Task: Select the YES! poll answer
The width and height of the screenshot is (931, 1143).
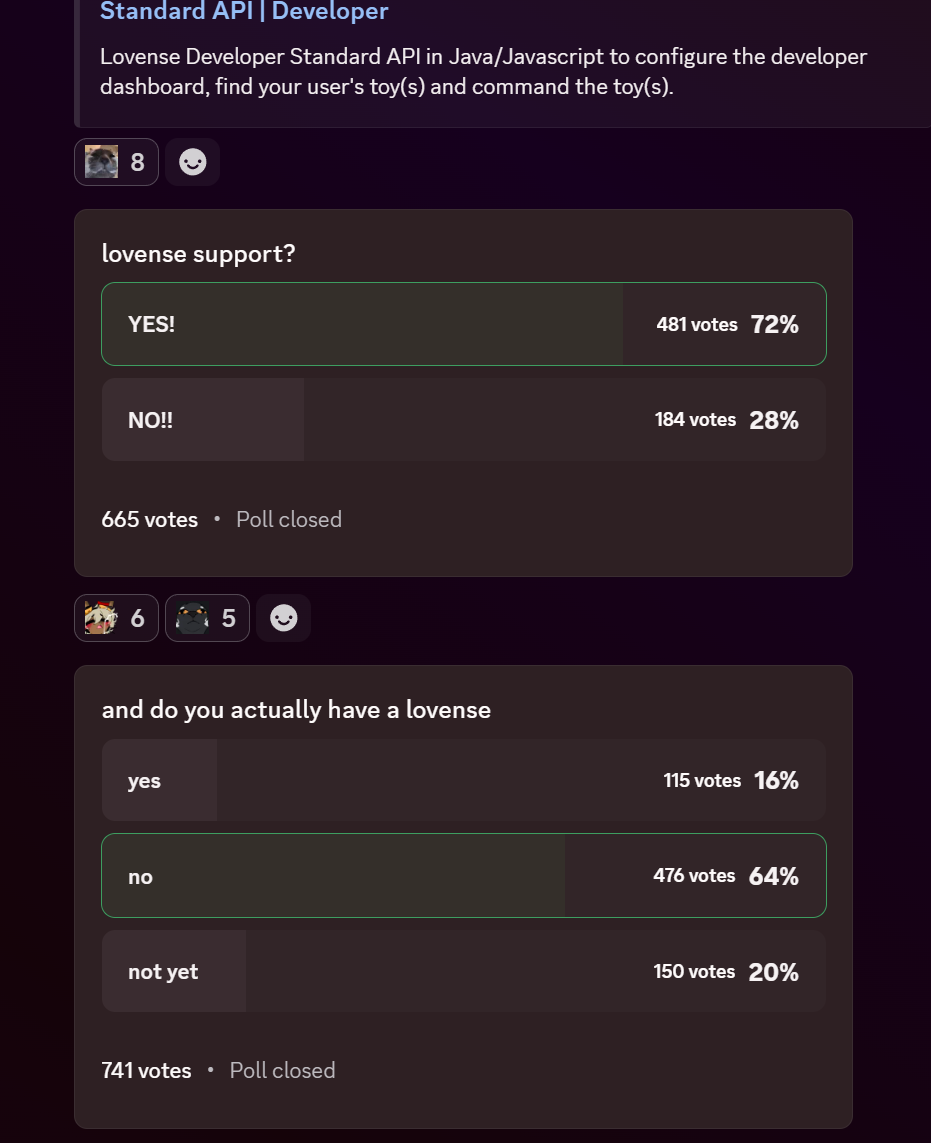Action: coord(362,324)
